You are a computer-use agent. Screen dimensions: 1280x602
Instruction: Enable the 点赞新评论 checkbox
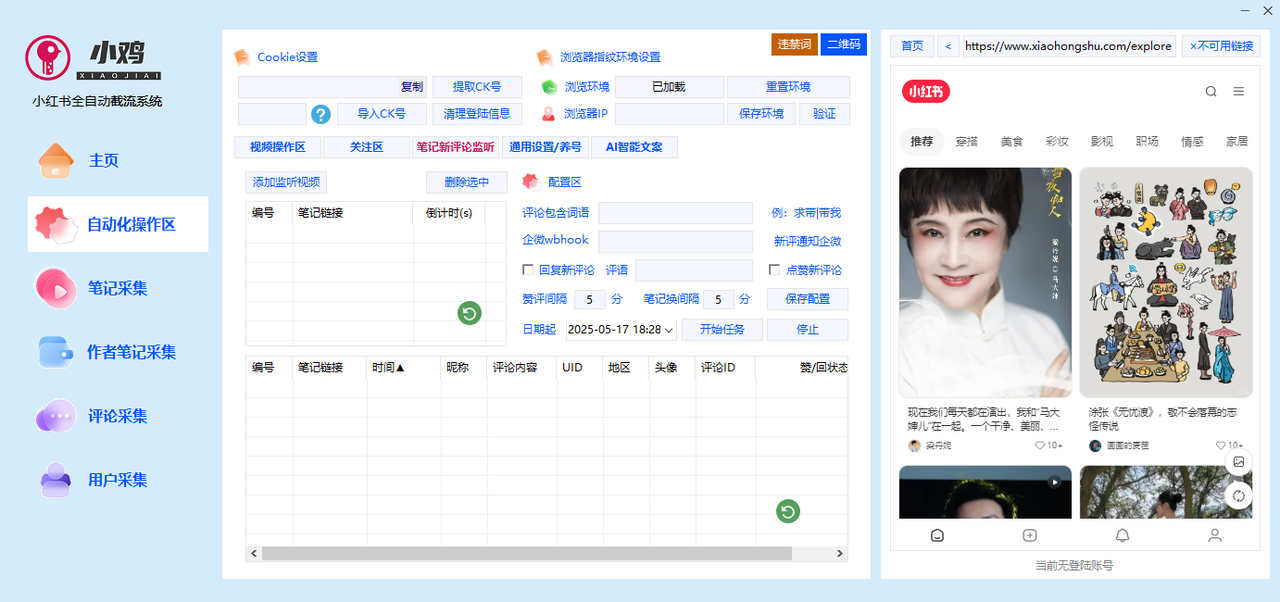click(774, 270)
